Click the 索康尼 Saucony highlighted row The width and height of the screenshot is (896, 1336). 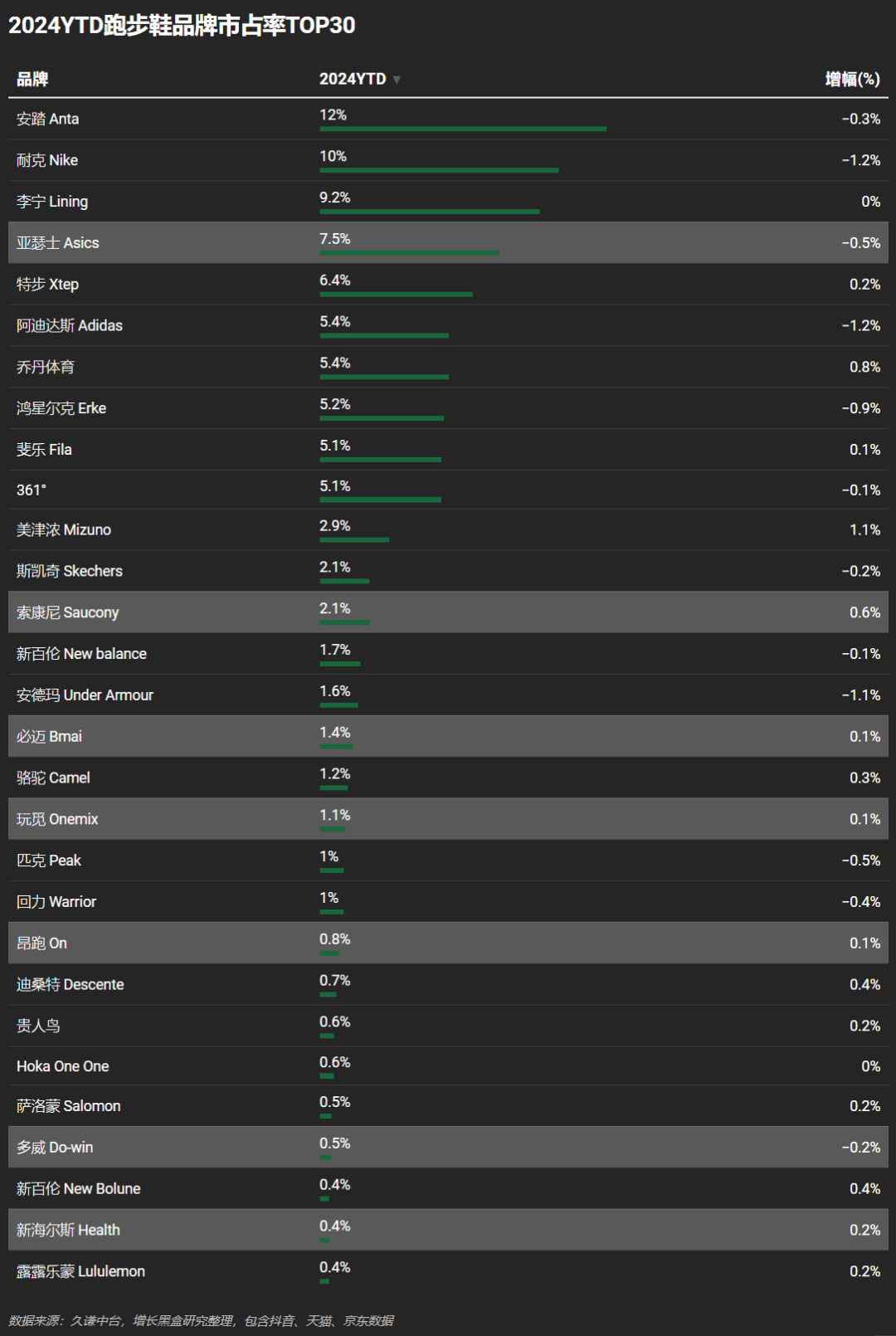[x=448, y=612]
